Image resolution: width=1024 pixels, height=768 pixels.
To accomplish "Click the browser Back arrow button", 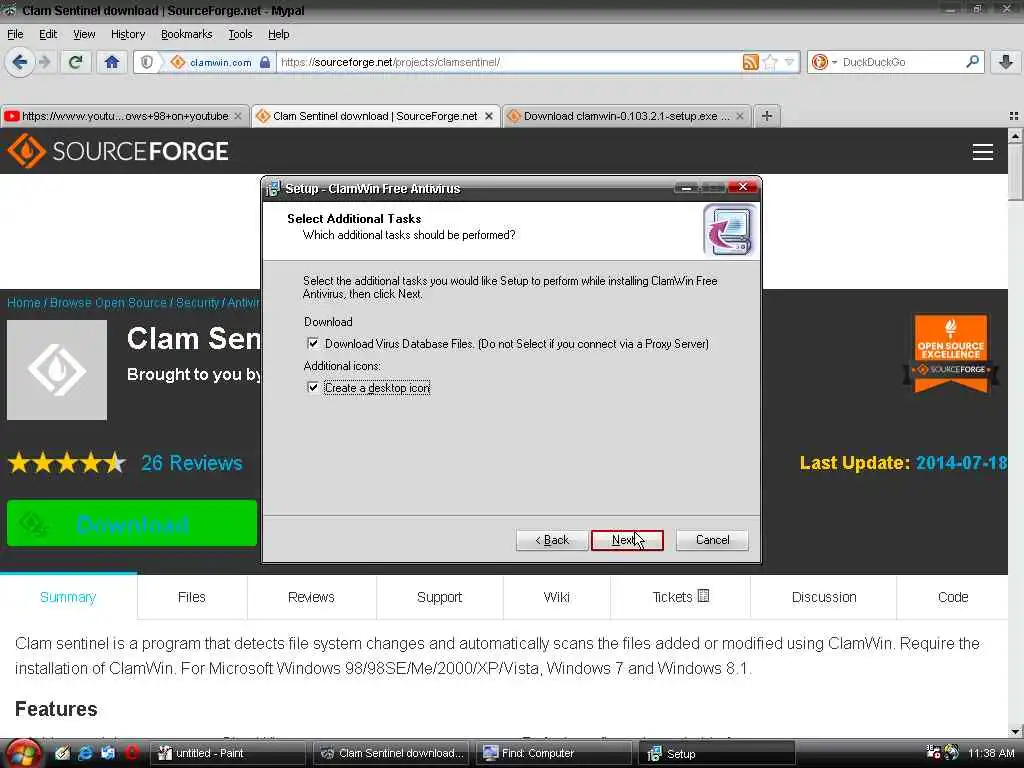I will [20, 62].
